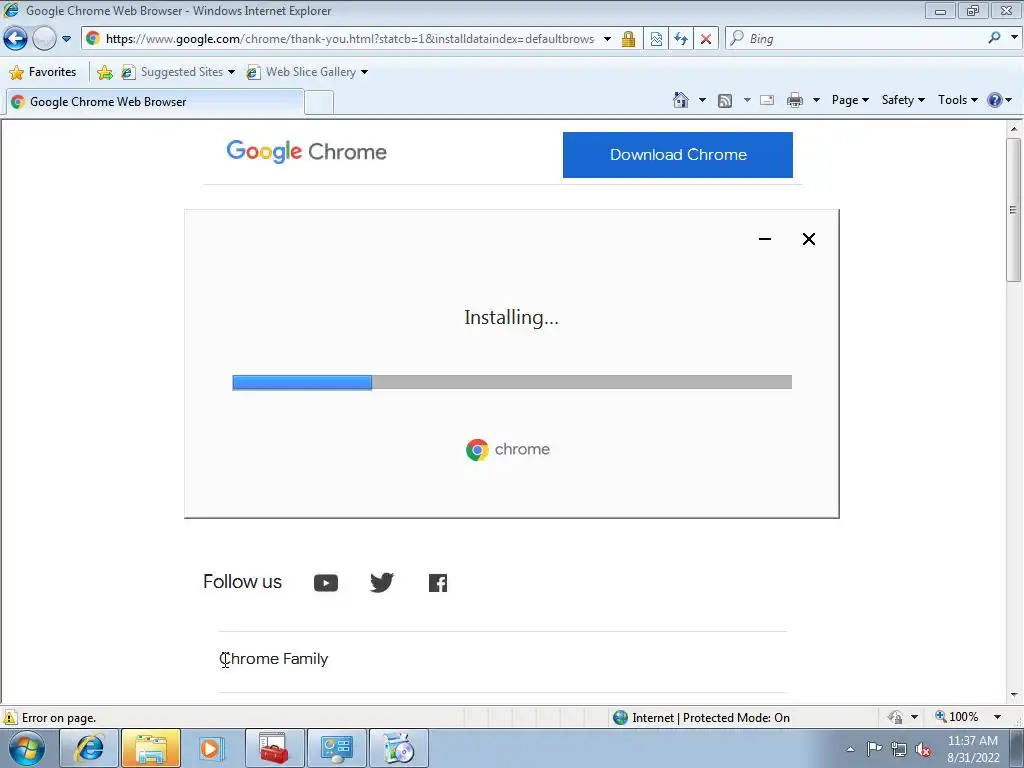The width and height of the screenshot is (1024, 768).
Task: Open the search provider dropdown
Action: pyautogui.click(x=1014, y=38)
